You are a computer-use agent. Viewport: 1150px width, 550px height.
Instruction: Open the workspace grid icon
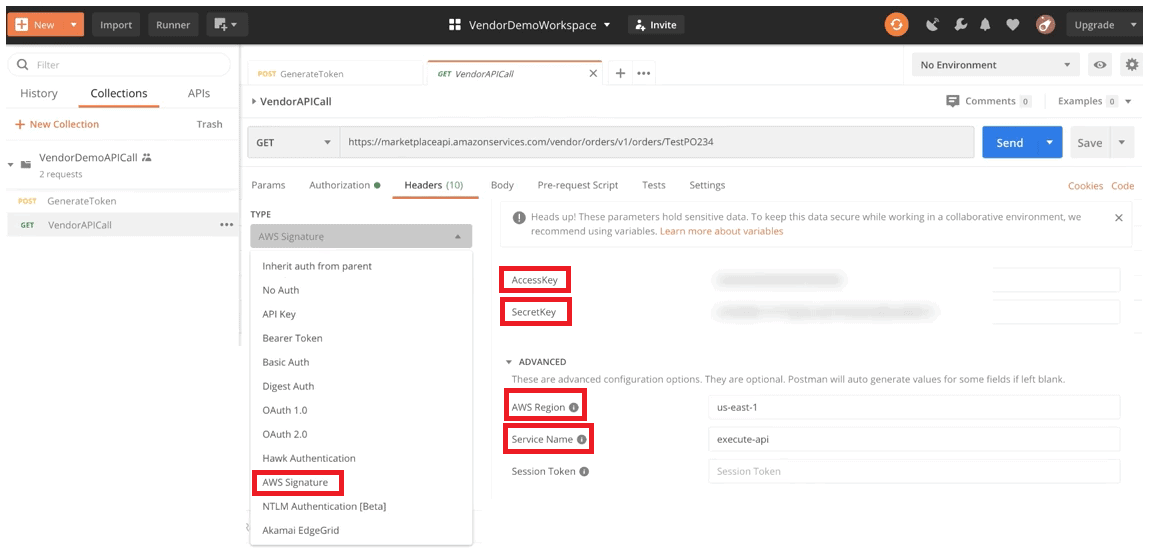point(455,25)
